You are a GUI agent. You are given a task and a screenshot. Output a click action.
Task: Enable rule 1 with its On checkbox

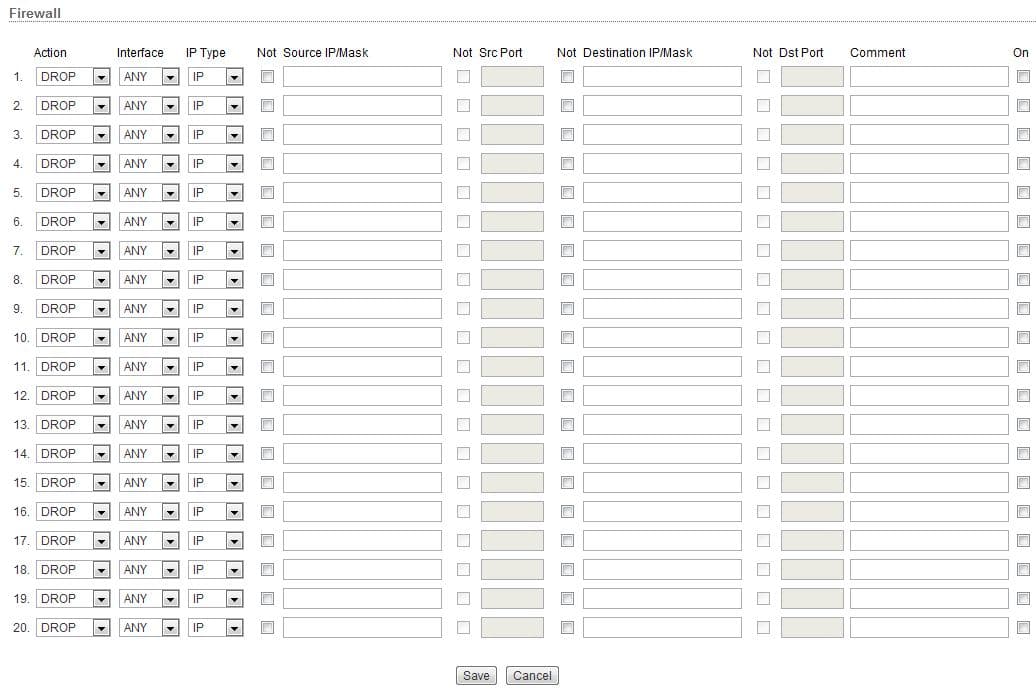pyautogui.click(x=1023, y=77)
